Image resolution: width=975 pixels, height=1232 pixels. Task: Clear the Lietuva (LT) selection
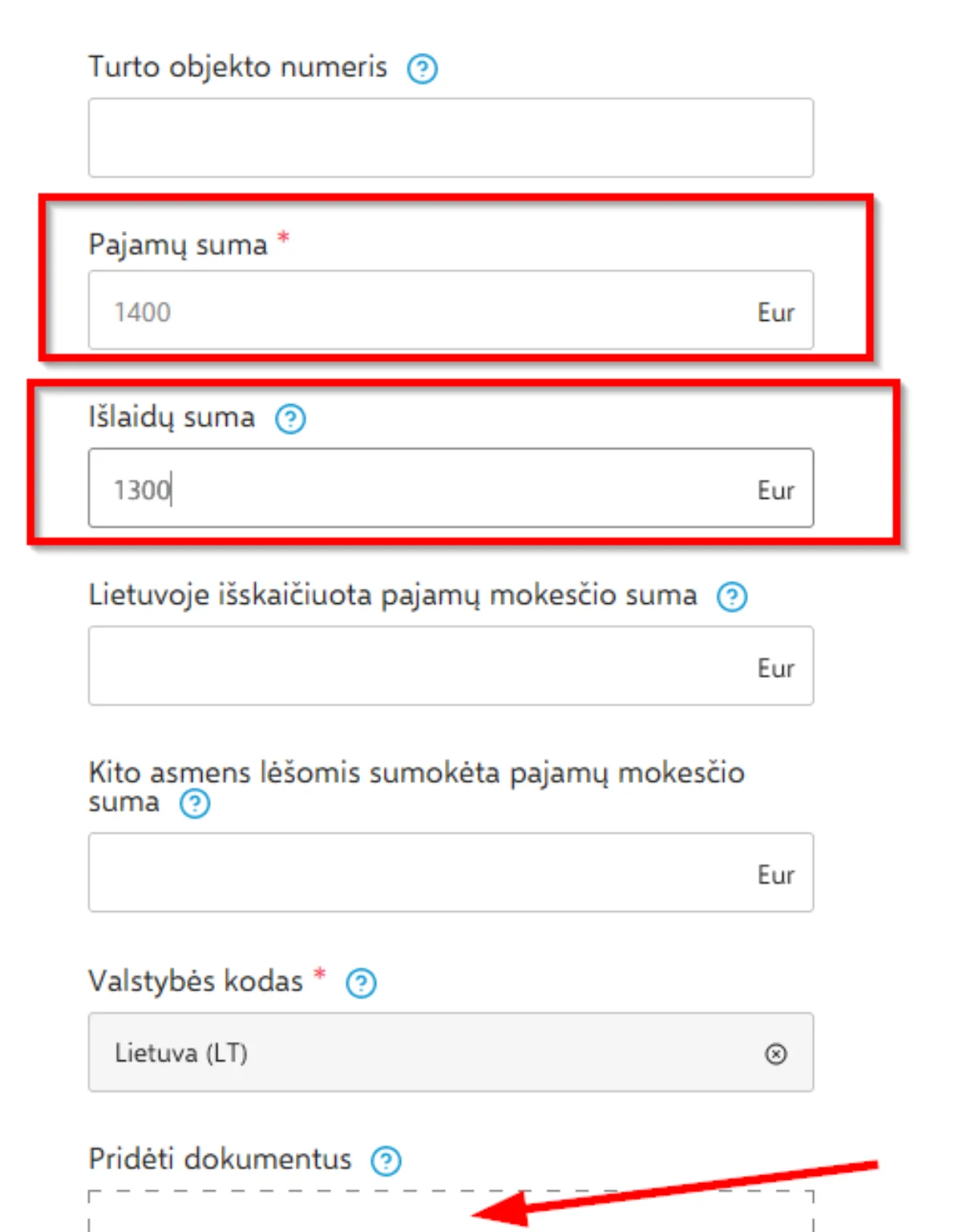pos(775,1053)
